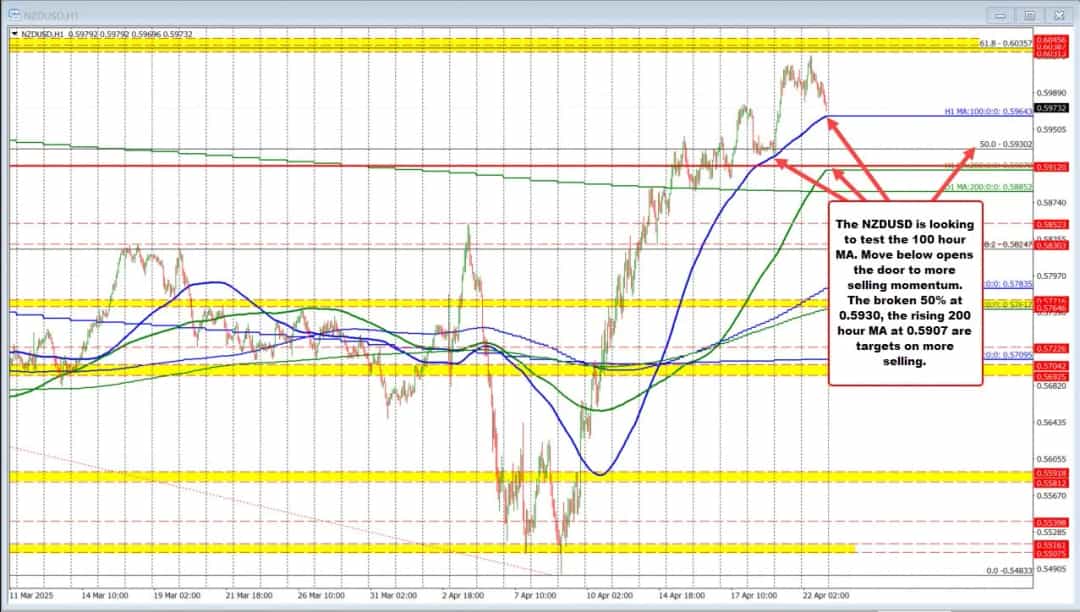The height and width of the screenshot is (612, 1080).
Task: Close the NZDUSD,H1 chart window
Action: (1058, 16)
